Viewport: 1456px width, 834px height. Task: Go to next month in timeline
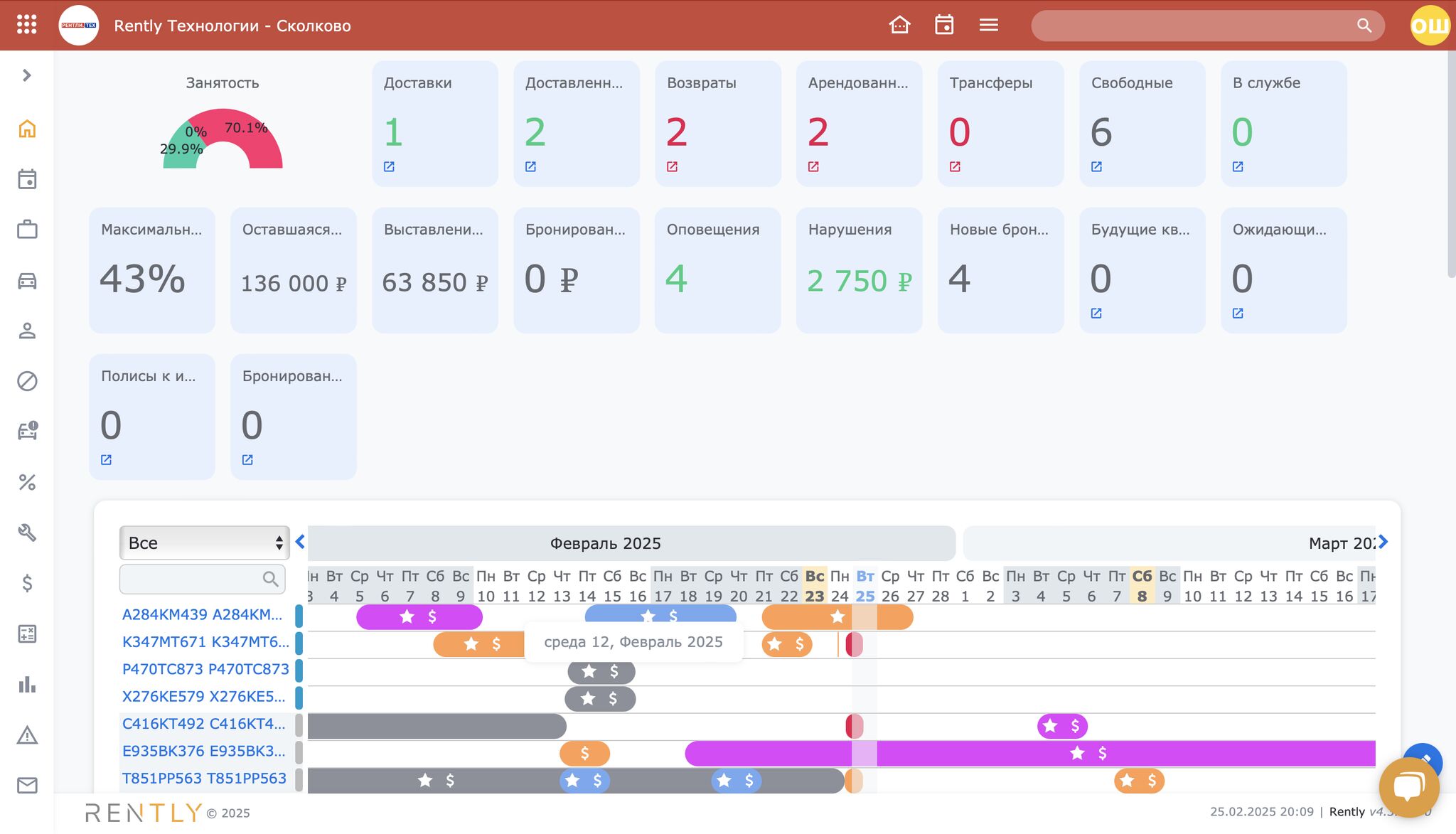click(1383, 542)
